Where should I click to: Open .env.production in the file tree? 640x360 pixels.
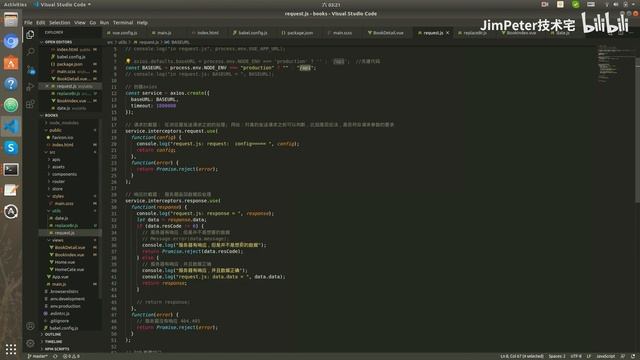click(x=65, y=306)
